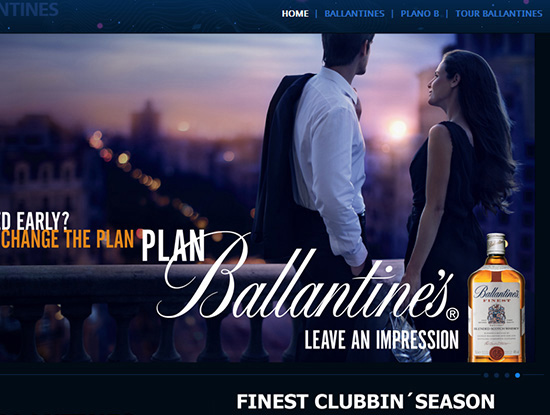Open the FINEST CLUBBIN´ SEASON heading
The height and width of the screenshot is (415, 550).
(365, 401)
